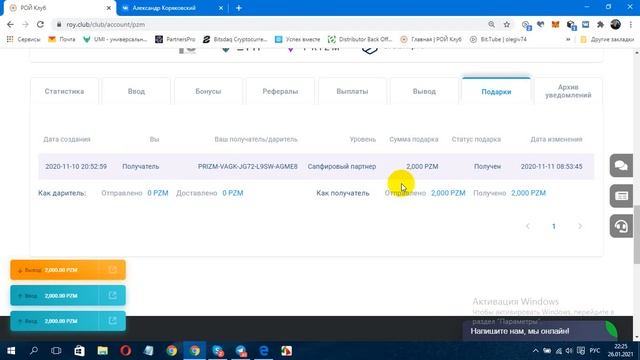
Task: Open link icon on orange Вывод notification
Action: click(x=113, y=270)
